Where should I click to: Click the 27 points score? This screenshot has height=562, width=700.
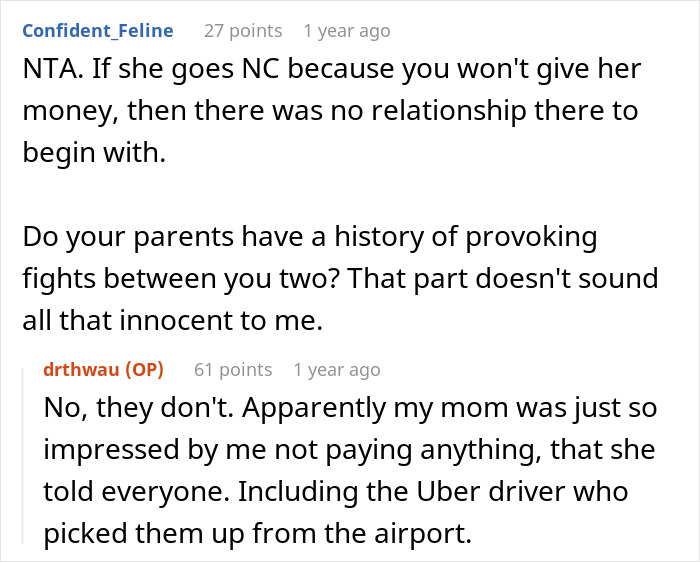pyautogui.click(x=243, y=31)
